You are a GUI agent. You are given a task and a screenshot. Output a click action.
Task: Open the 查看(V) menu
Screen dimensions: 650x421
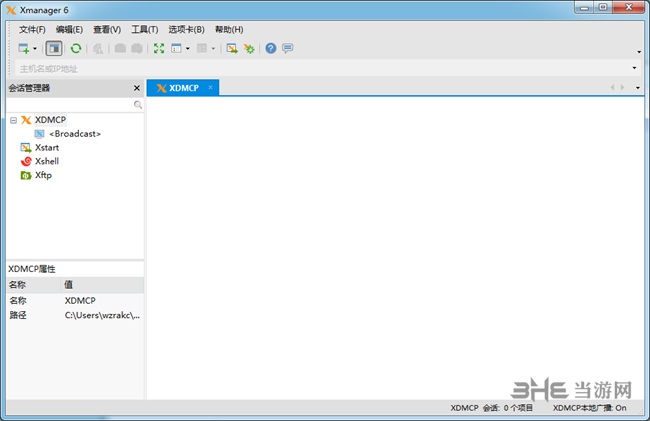pos(107,29)
